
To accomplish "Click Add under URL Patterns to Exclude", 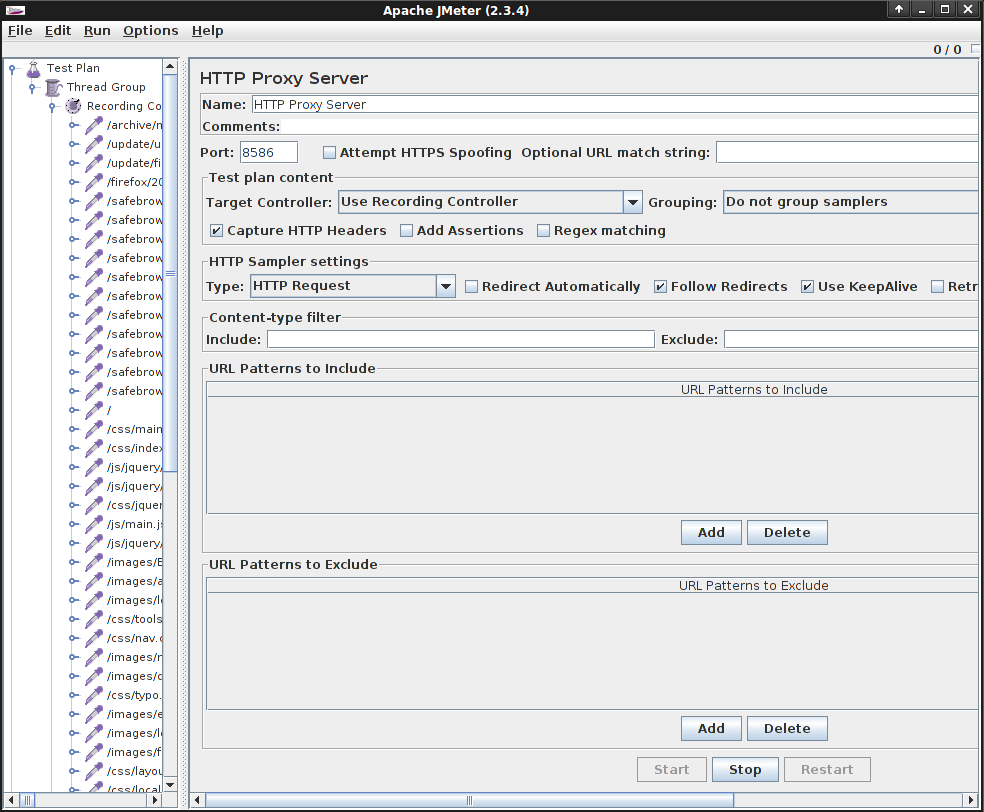I will click(711, 729).
